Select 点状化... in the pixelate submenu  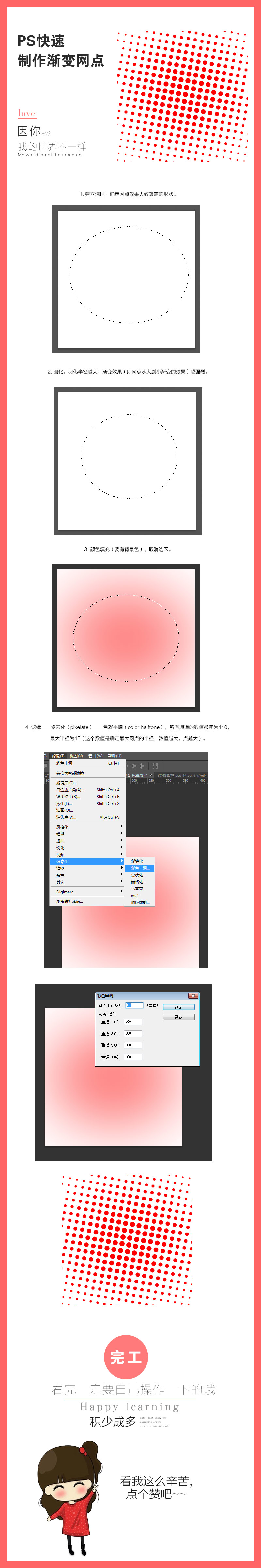pos(140,875)
